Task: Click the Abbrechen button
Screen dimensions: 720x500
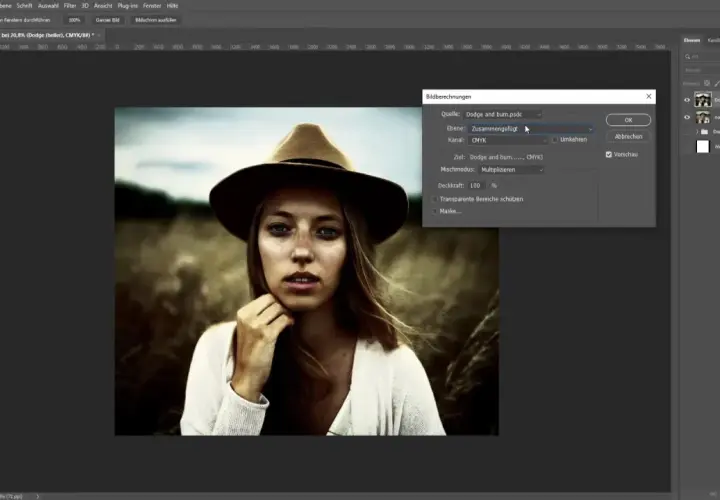Action: pos(628,136)
